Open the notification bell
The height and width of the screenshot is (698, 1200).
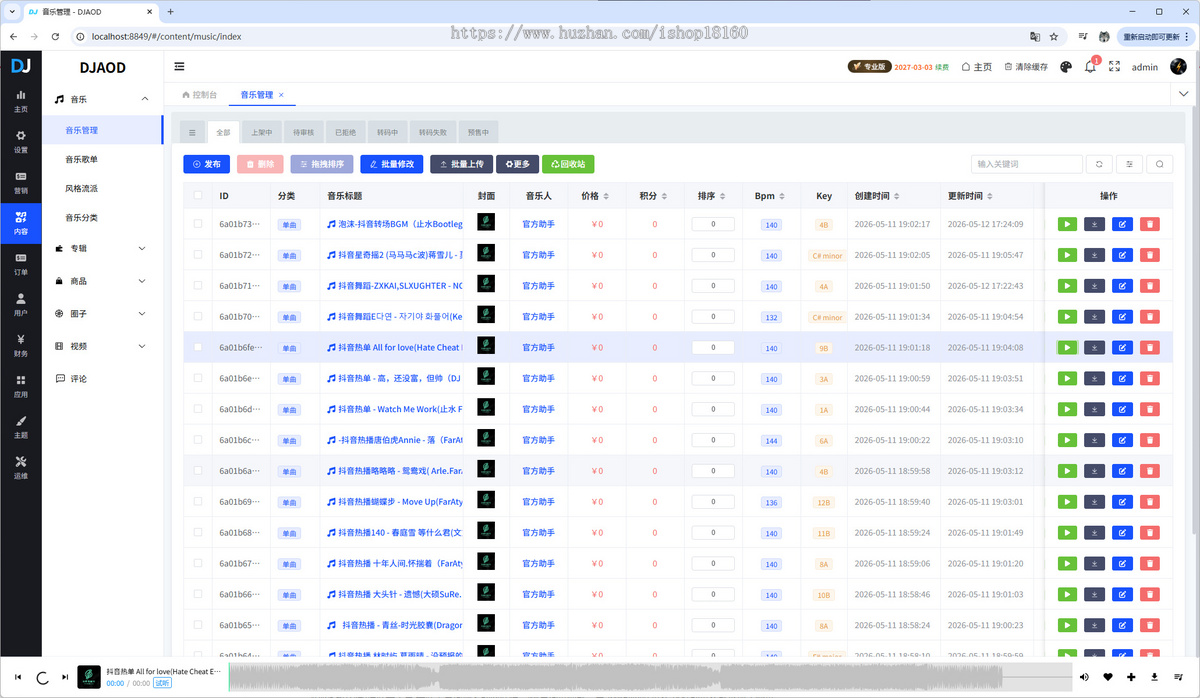1090,67
